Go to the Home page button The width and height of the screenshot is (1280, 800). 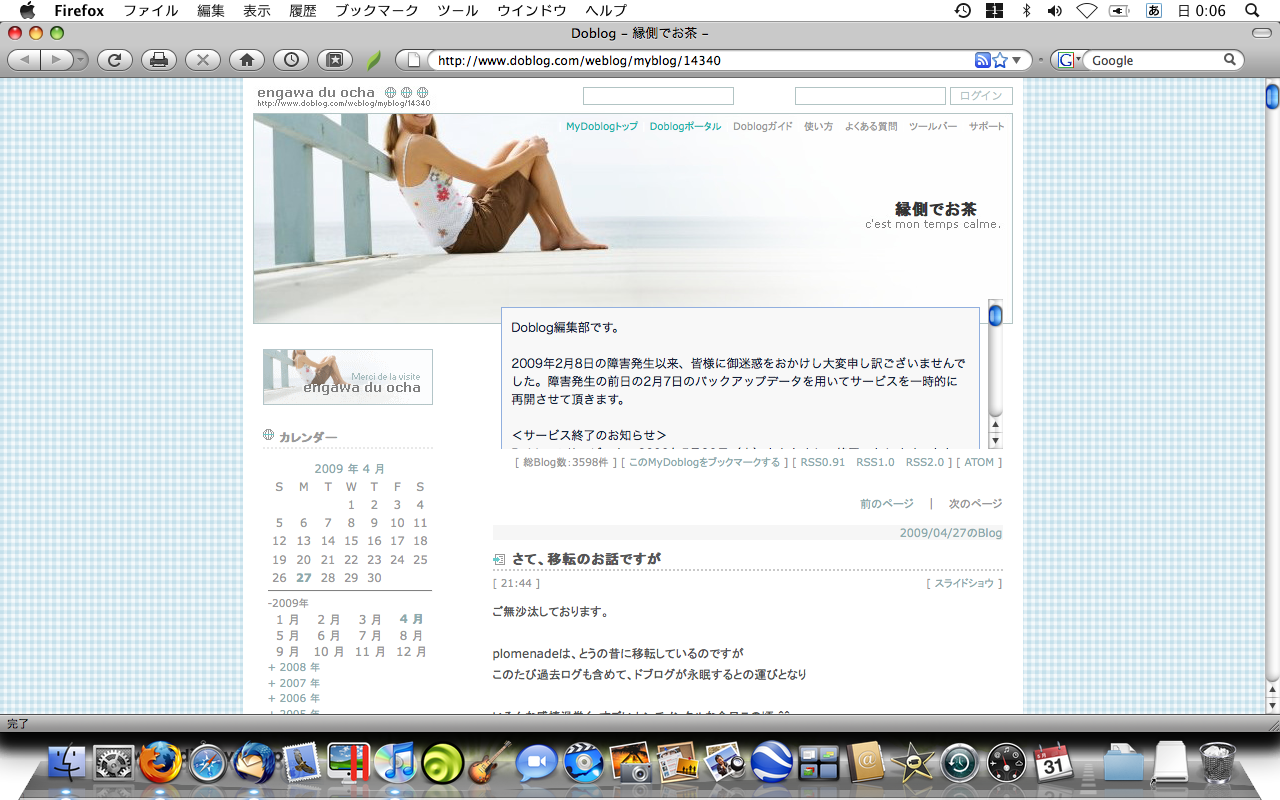247,60
